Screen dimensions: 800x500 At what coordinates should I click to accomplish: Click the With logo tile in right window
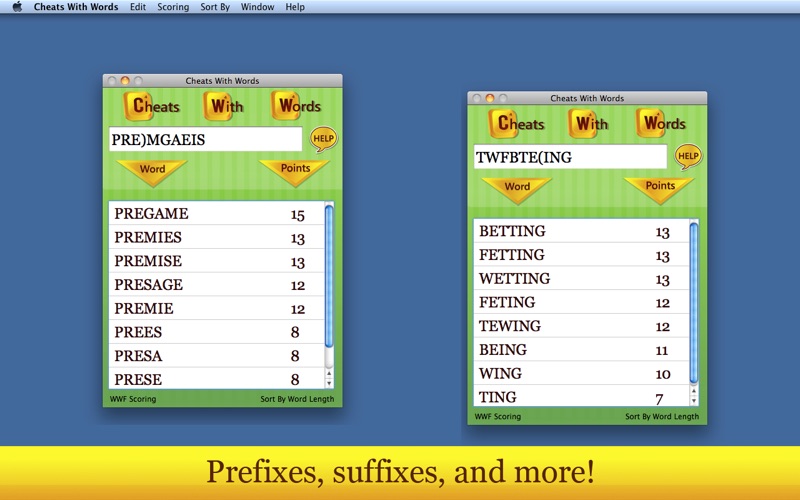588,123
